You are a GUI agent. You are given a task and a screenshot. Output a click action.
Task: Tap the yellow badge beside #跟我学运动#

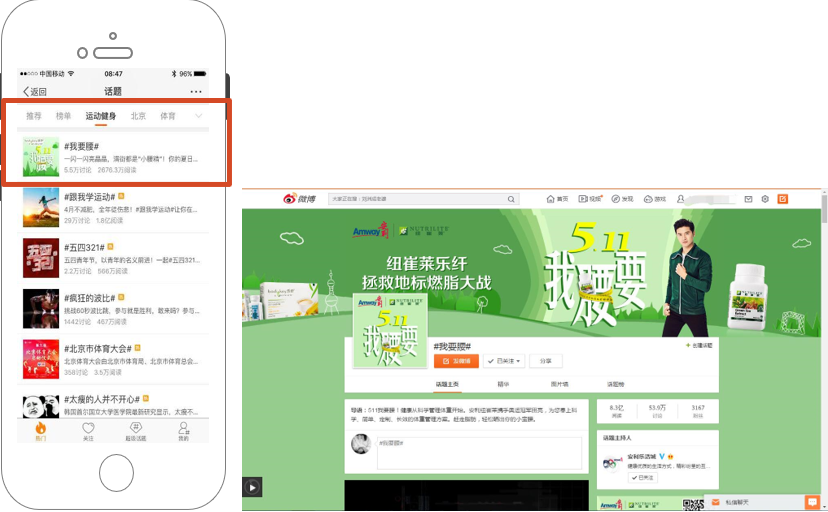point(121,196)
